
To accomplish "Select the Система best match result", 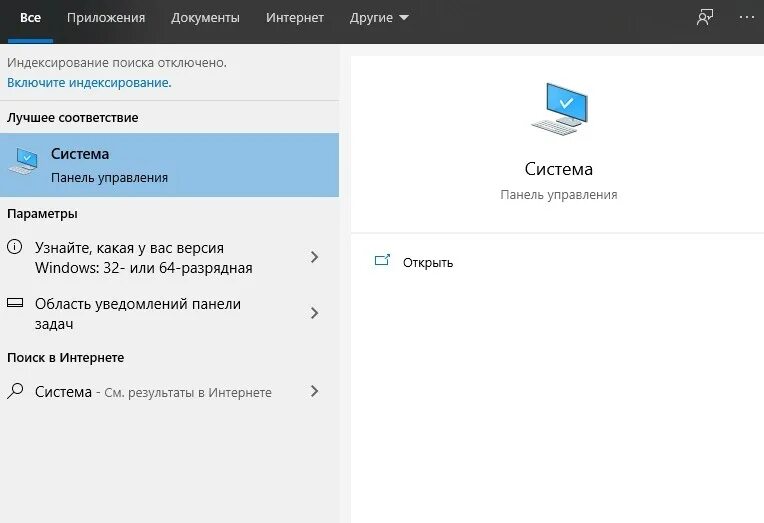I will [x=170, y=165].
